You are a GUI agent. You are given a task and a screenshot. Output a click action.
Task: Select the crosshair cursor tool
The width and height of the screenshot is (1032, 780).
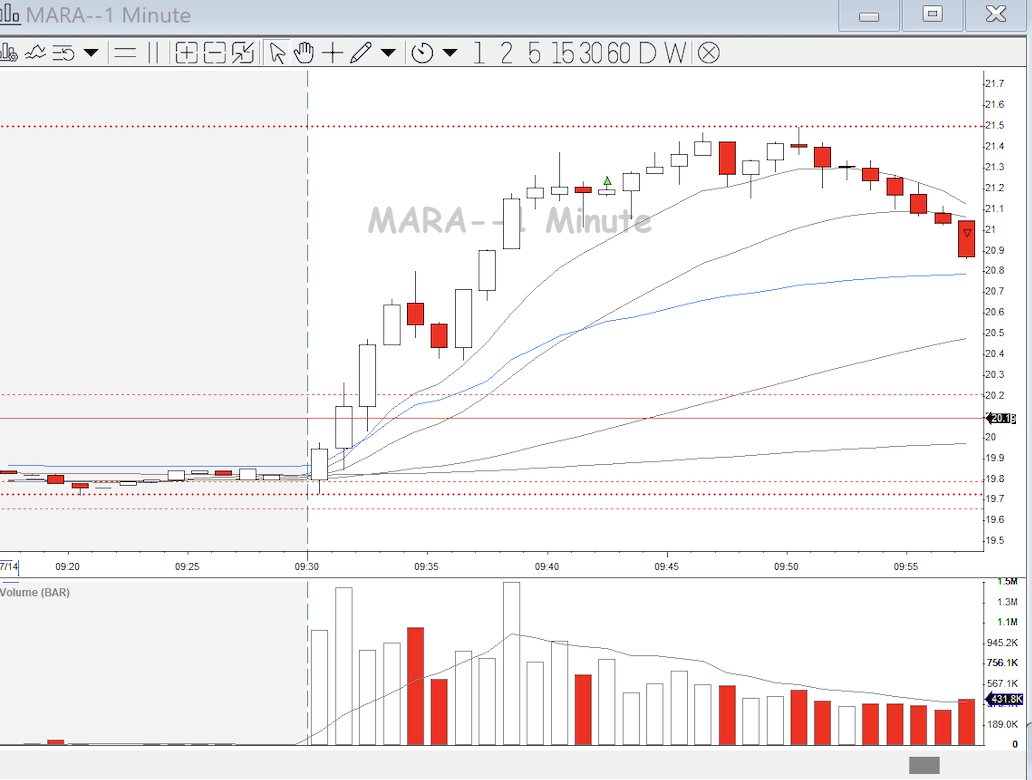coord(332,53)
